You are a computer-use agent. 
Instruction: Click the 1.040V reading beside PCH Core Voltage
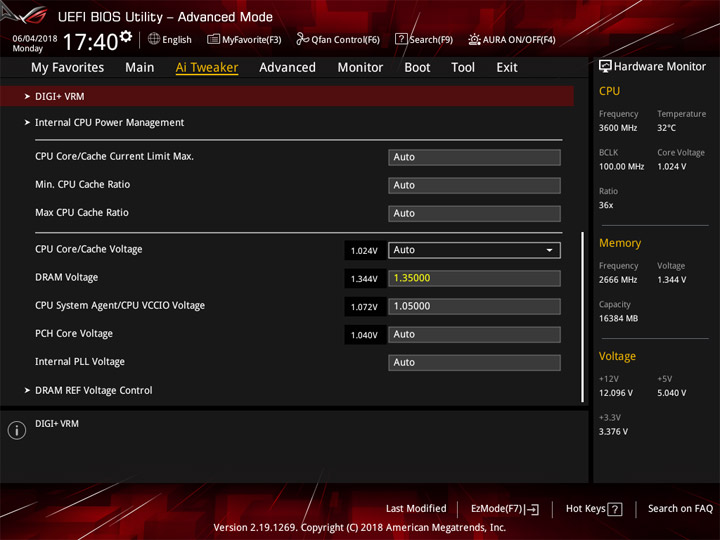pos(364,335)
